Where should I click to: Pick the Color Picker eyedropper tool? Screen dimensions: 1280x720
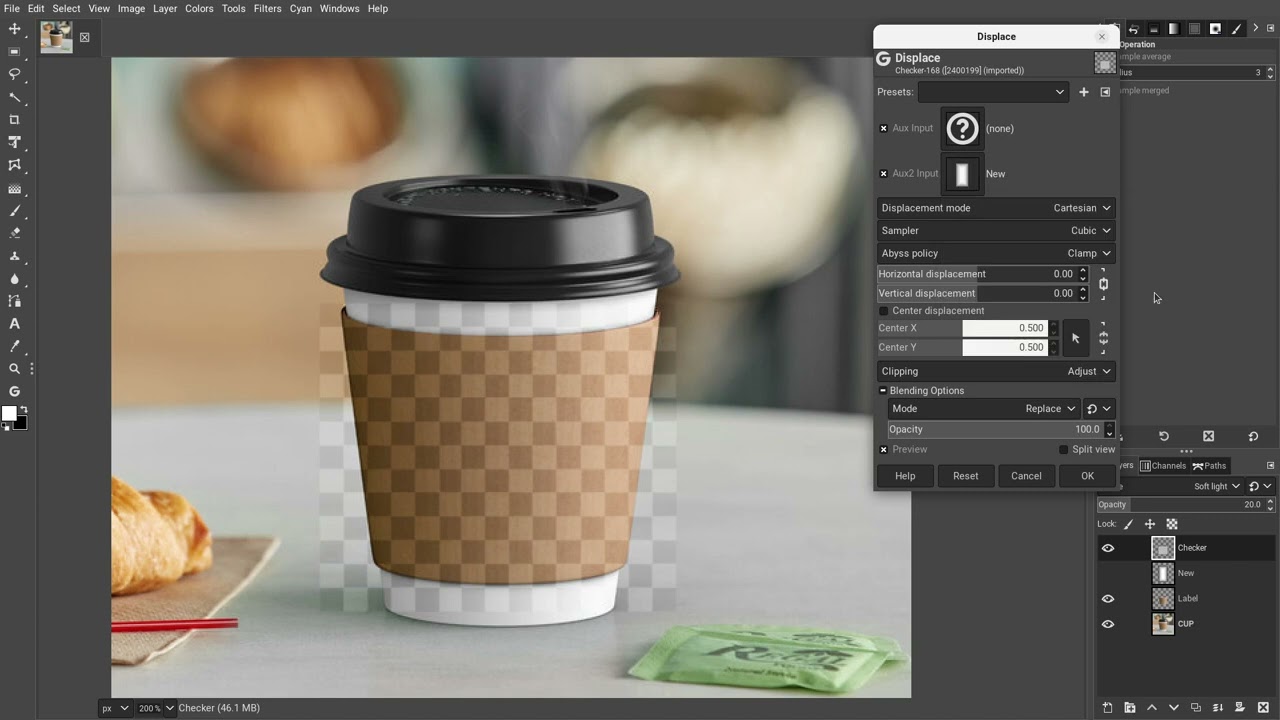(x=14, y=346)
